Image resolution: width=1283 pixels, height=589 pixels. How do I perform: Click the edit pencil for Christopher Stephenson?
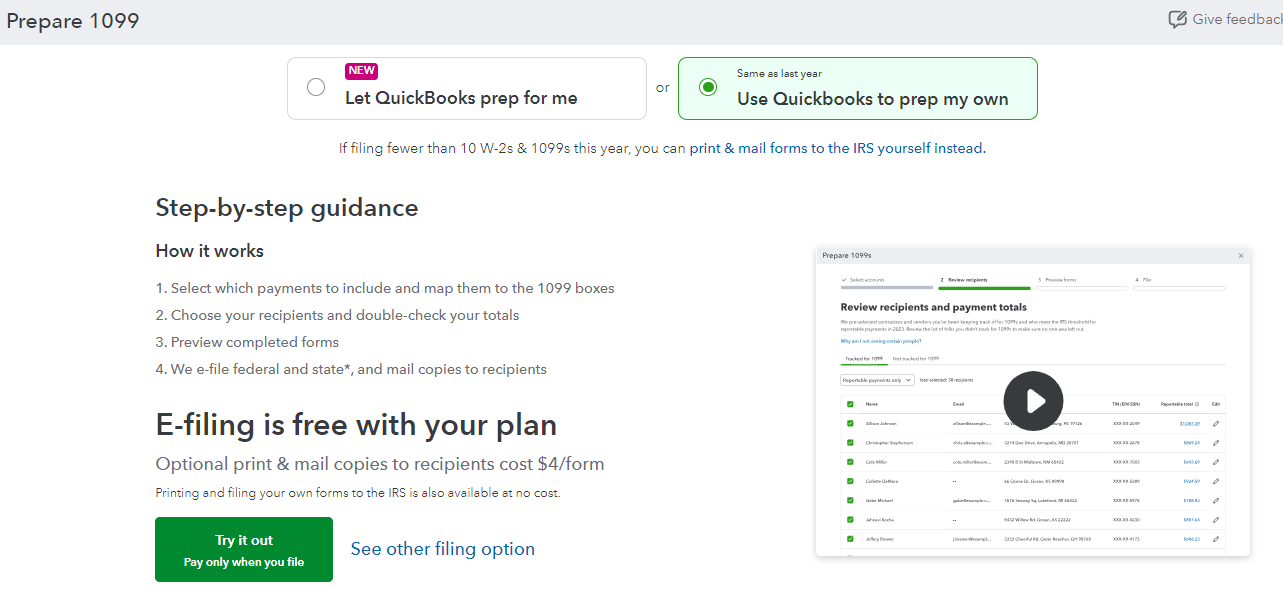1216,443
